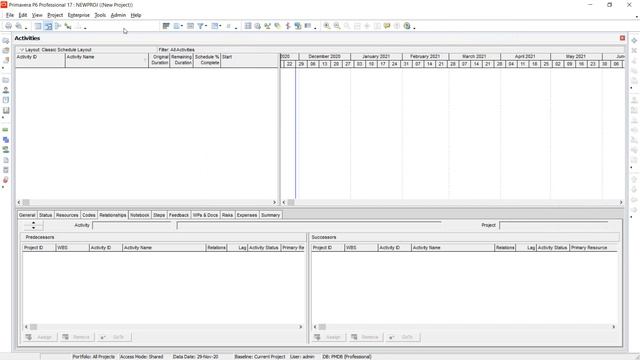Screen dimensions: 640x360
Task: Open the Project menu
Action: (x=55, y=15)
